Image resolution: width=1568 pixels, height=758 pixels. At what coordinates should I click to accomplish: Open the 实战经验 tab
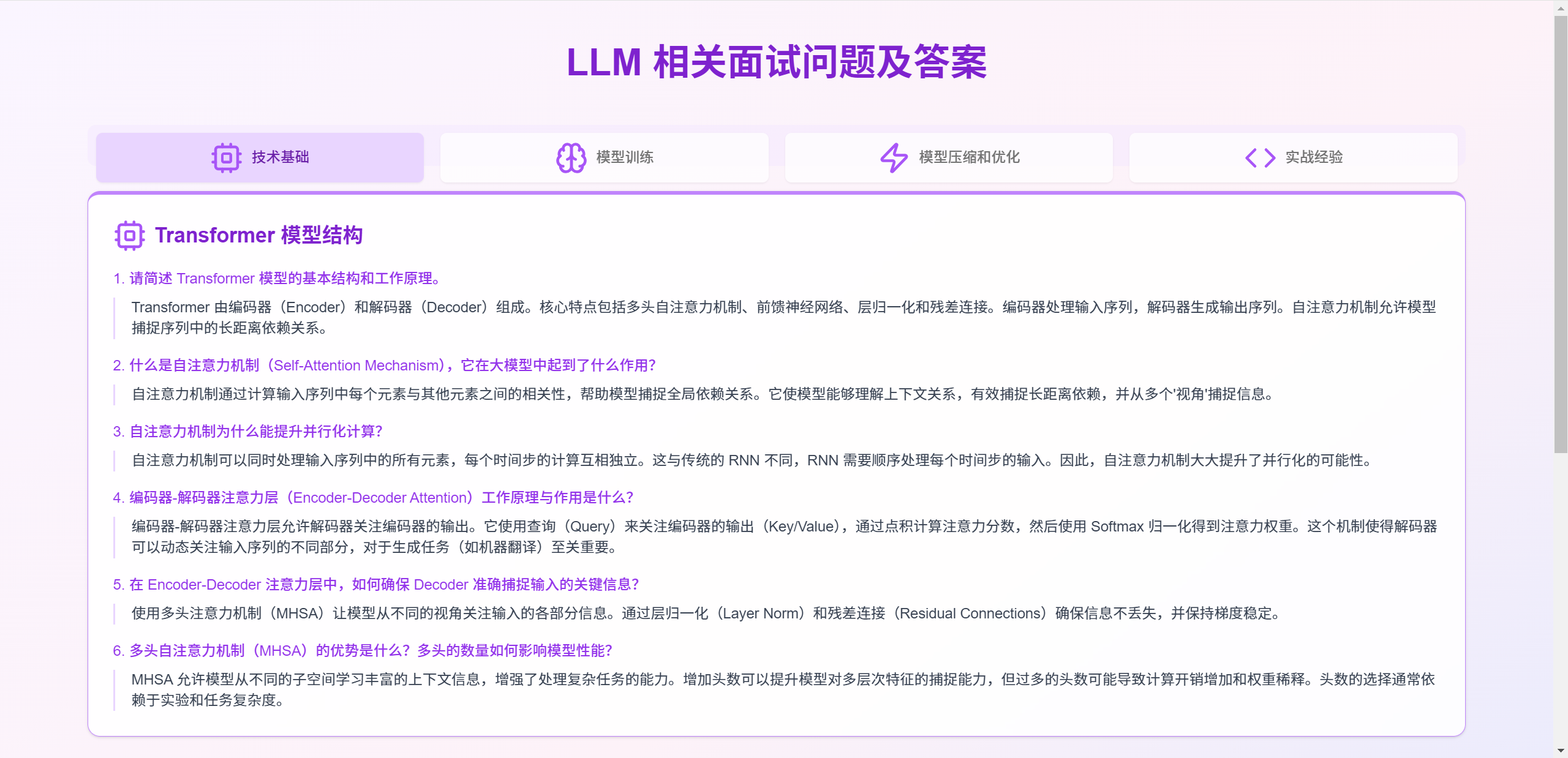[1293, 157]
